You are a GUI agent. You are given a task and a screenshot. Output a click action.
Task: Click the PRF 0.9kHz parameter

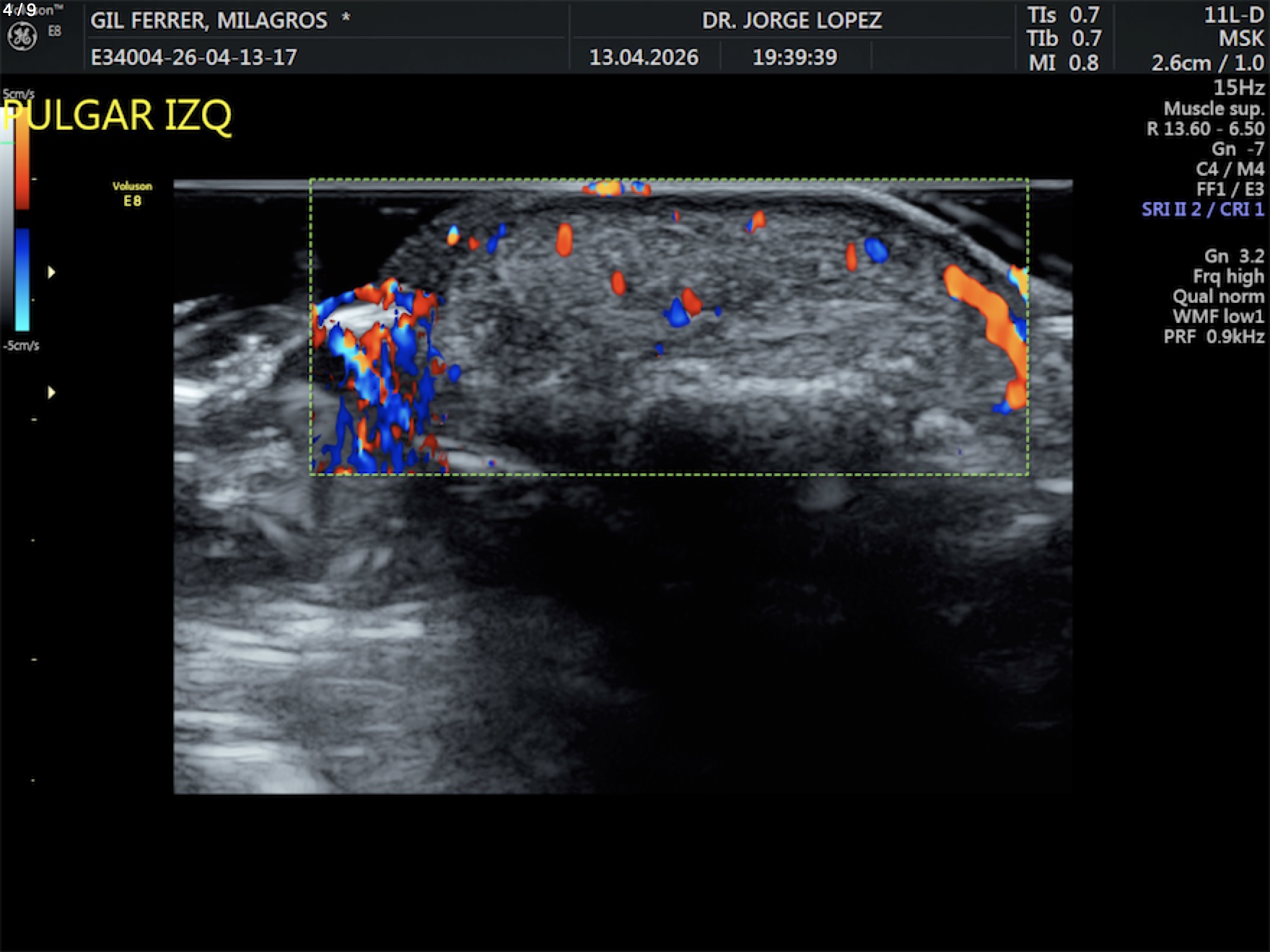tap(1214, 337)
